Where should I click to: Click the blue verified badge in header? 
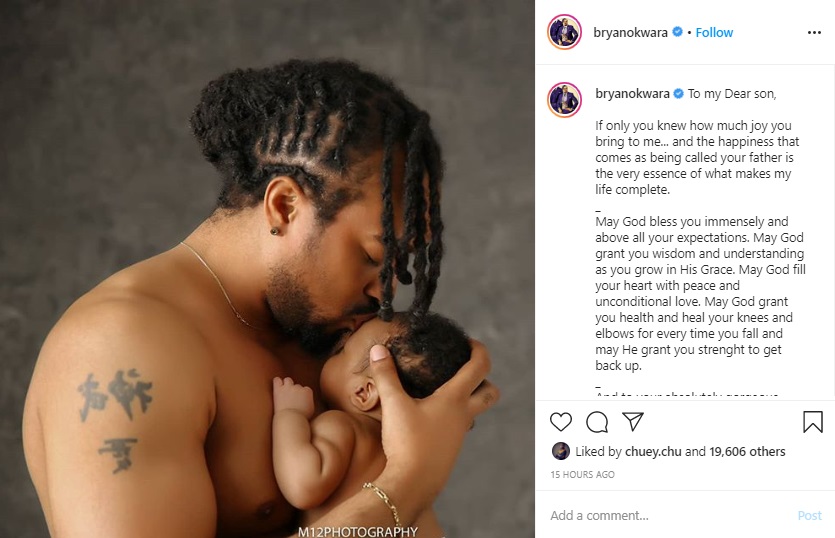coord(677,32)
